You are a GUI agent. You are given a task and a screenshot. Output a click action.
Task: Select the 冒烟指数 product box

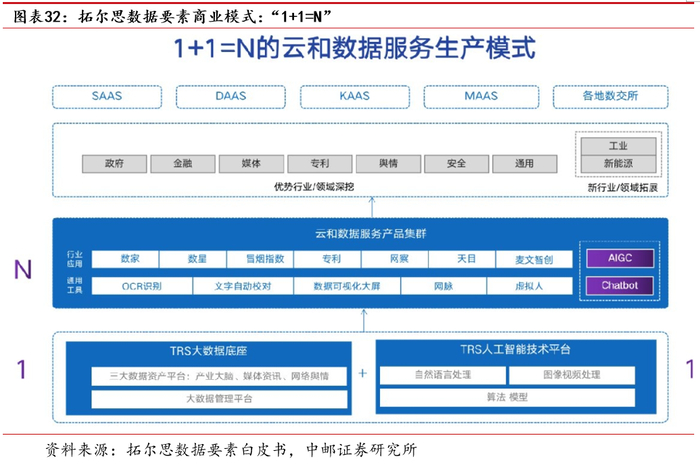click(260, 259)
